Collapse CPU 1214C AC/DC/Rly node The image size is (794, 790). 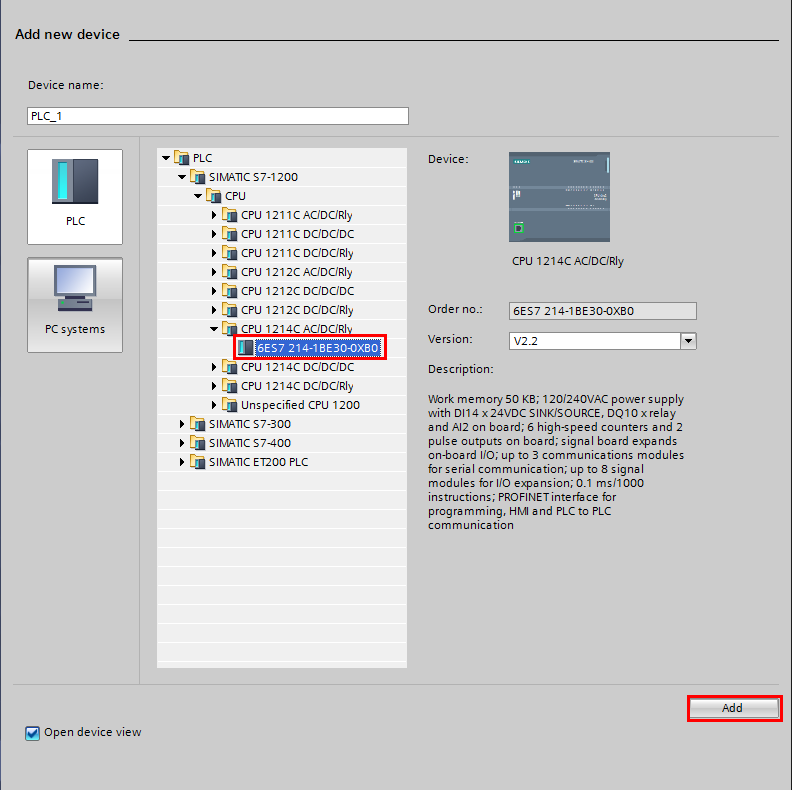pyautogui.click(x=214, y=329)
